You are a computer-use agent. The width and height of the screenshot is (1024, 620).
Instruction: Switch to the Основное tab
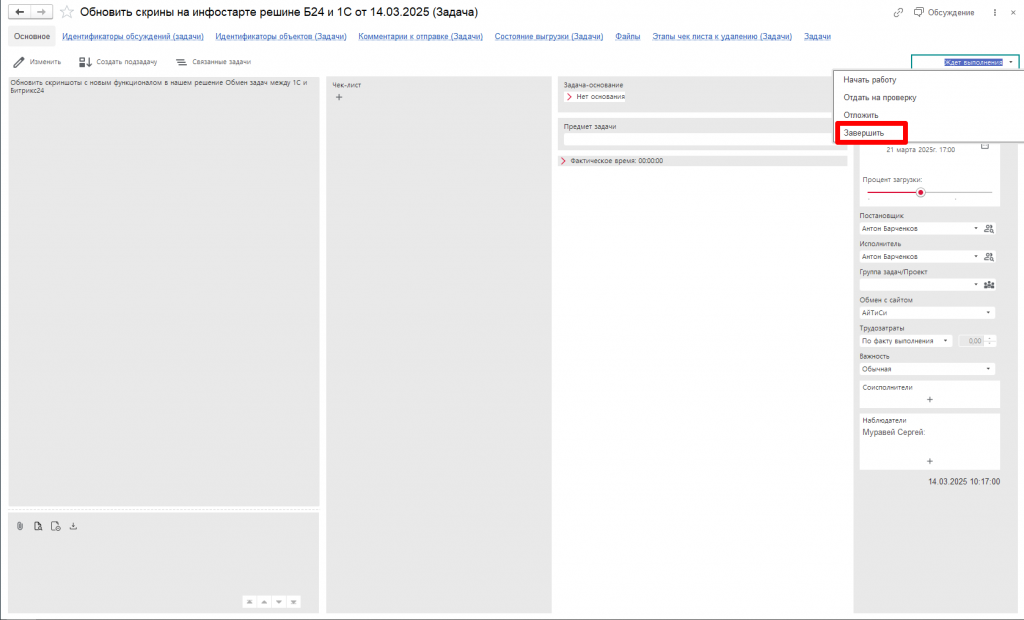(x=32, y=37)
